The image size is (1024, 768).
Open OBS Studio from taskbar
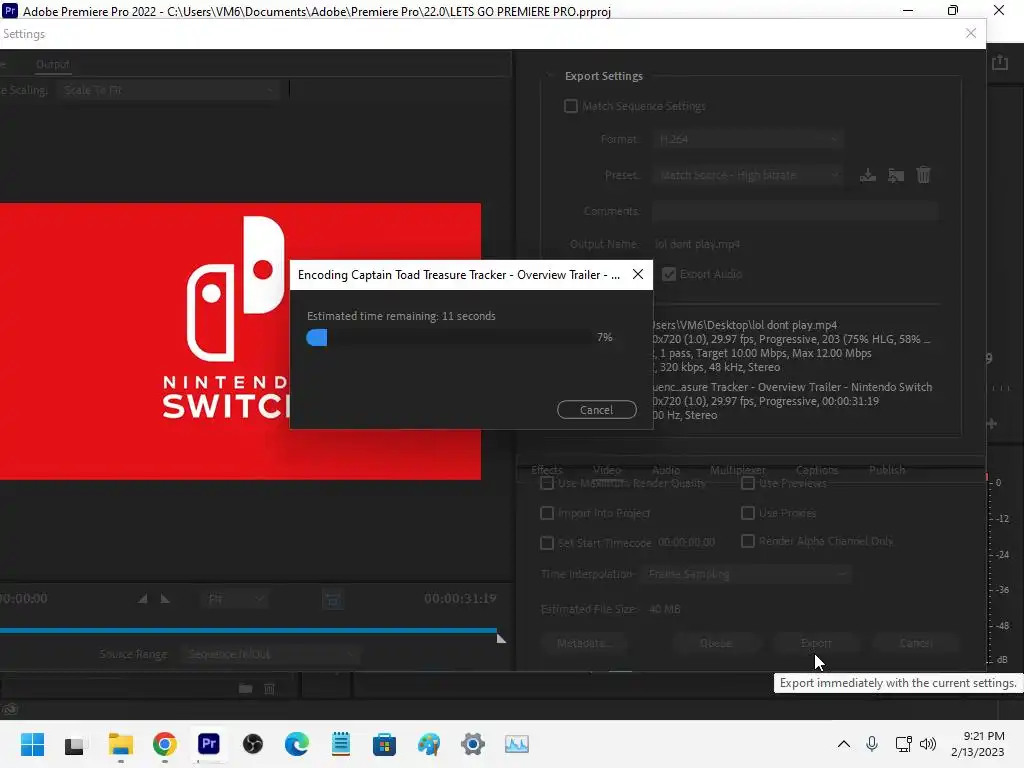253,744
